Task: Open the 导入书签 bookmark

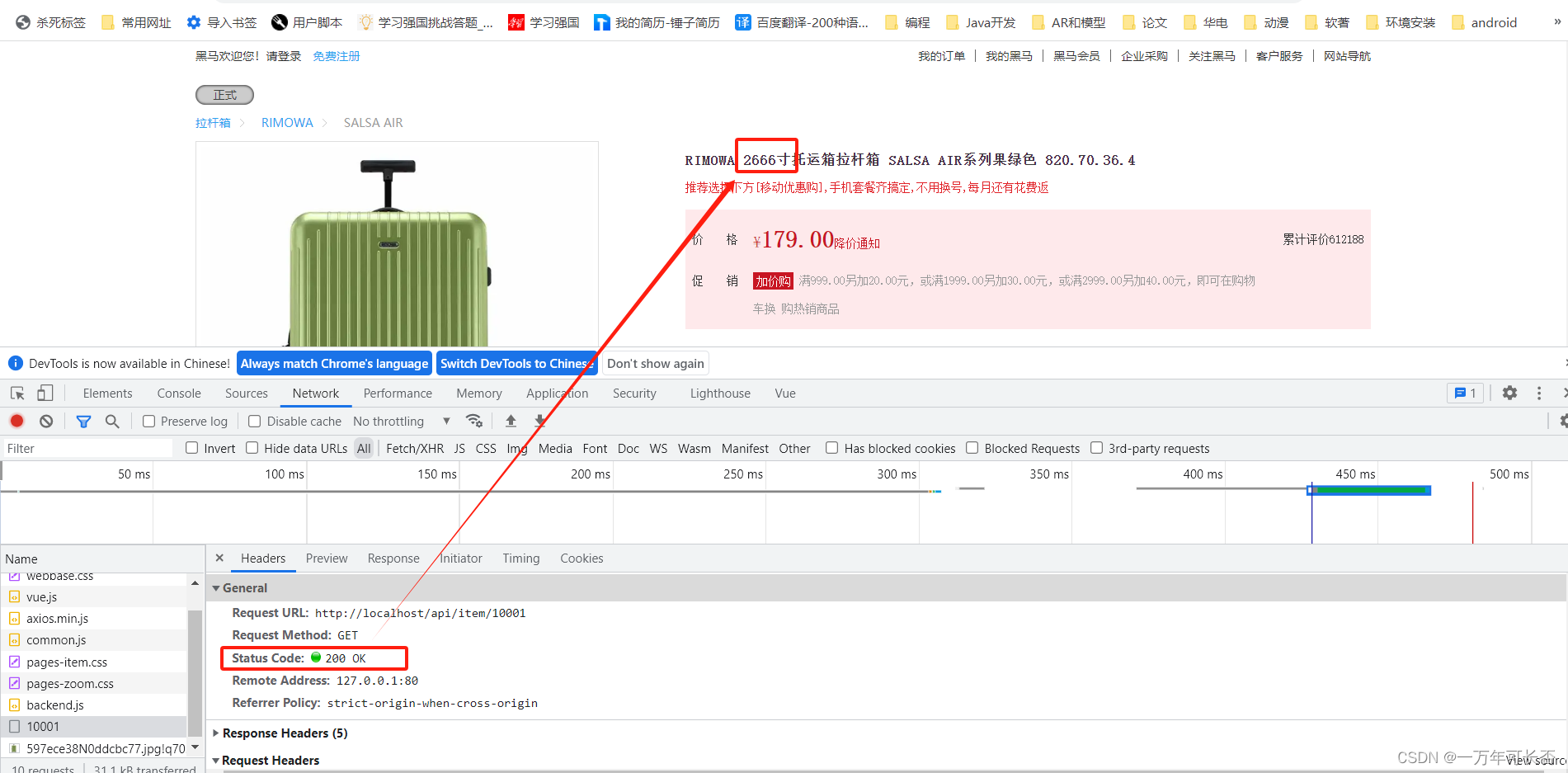Action: click(x=222, y=22)
